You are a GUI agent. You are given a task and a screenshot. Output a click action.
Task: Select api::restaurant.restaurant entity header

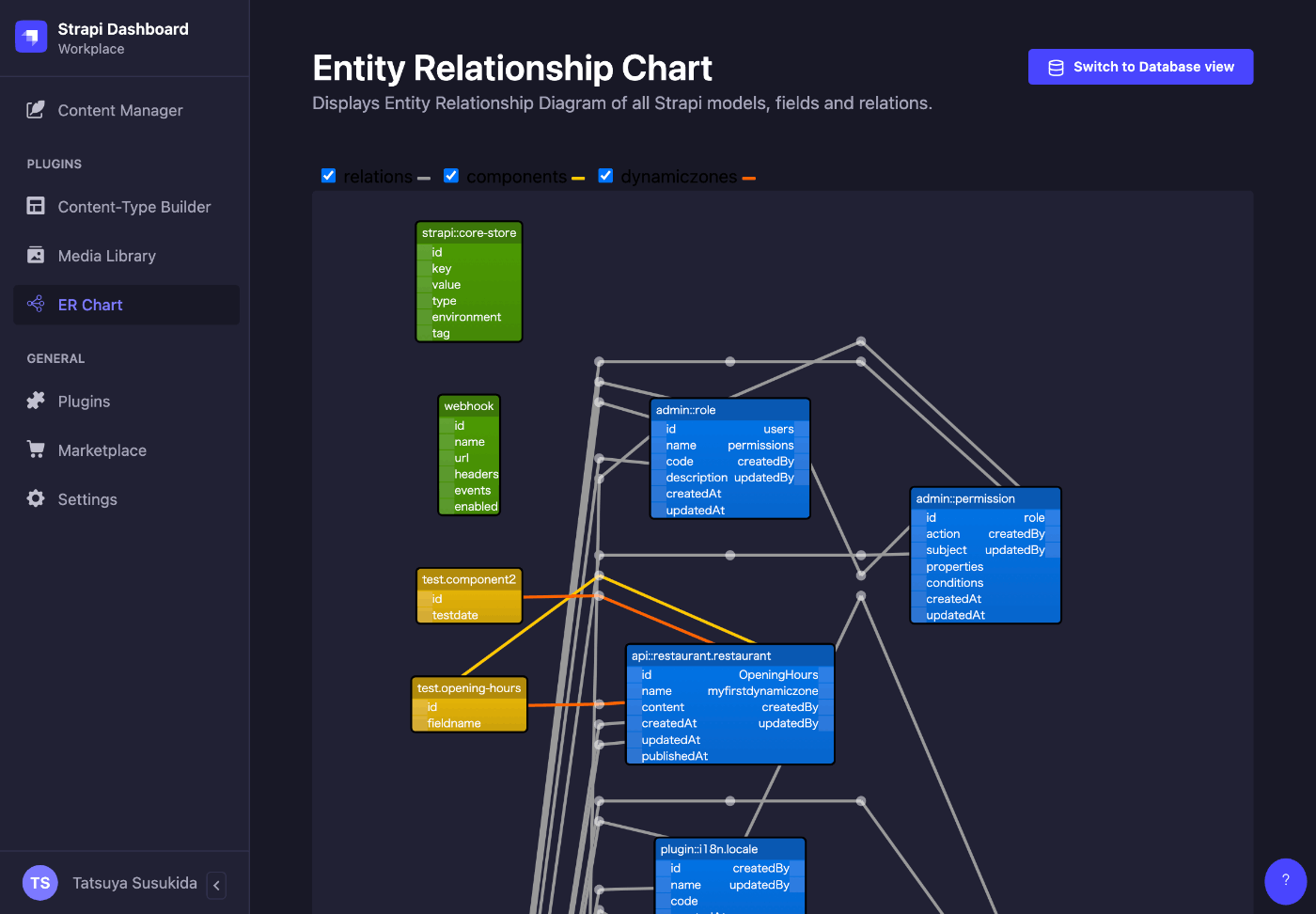730,656
